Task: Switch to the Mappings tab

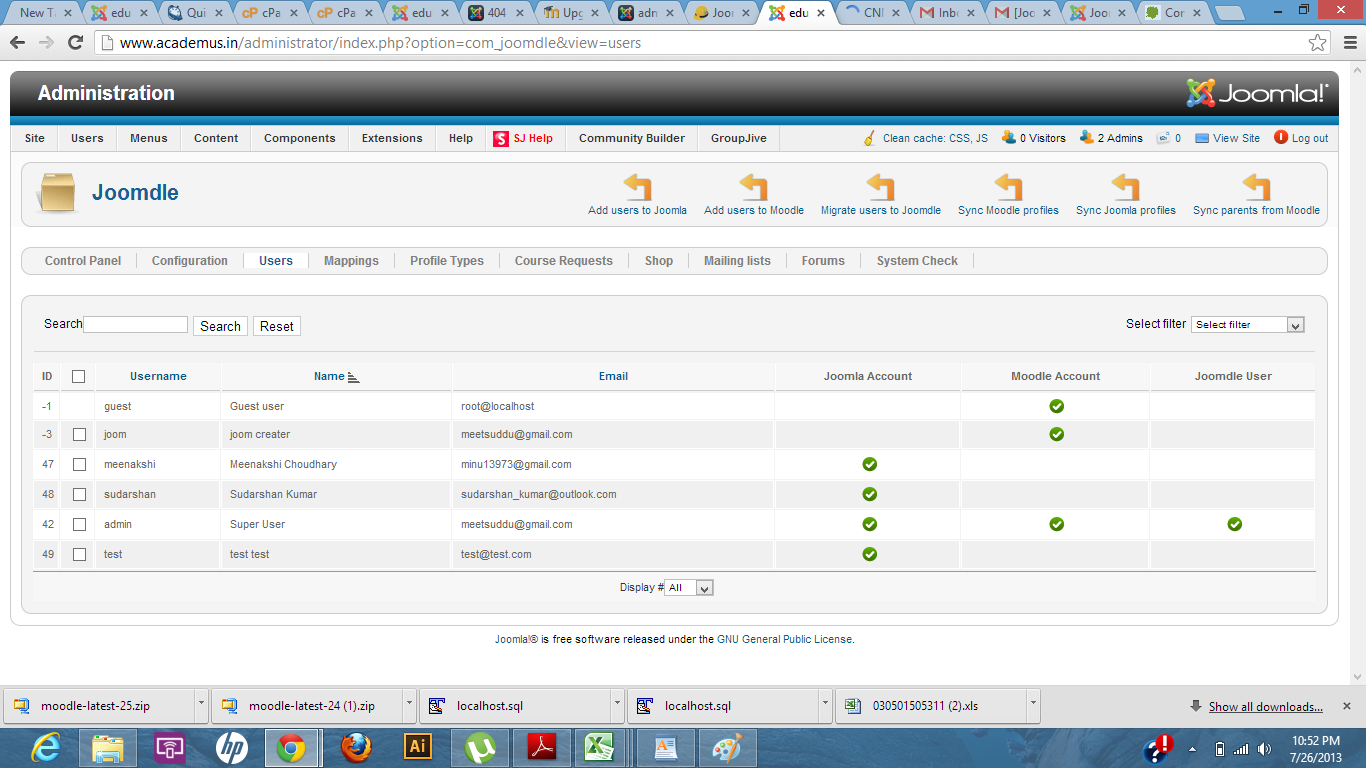Action: coord(351,261)
